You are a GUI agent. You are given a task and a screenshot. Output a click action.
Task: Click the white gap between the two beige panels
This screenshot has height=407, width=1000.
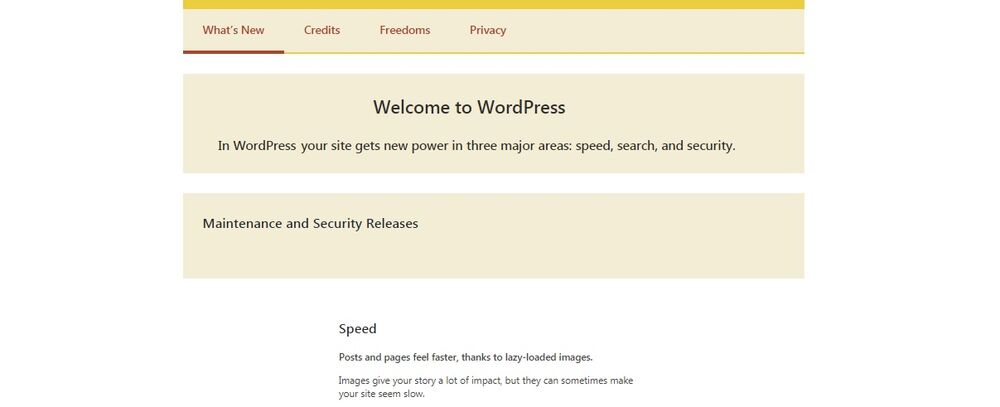(493, 183)
